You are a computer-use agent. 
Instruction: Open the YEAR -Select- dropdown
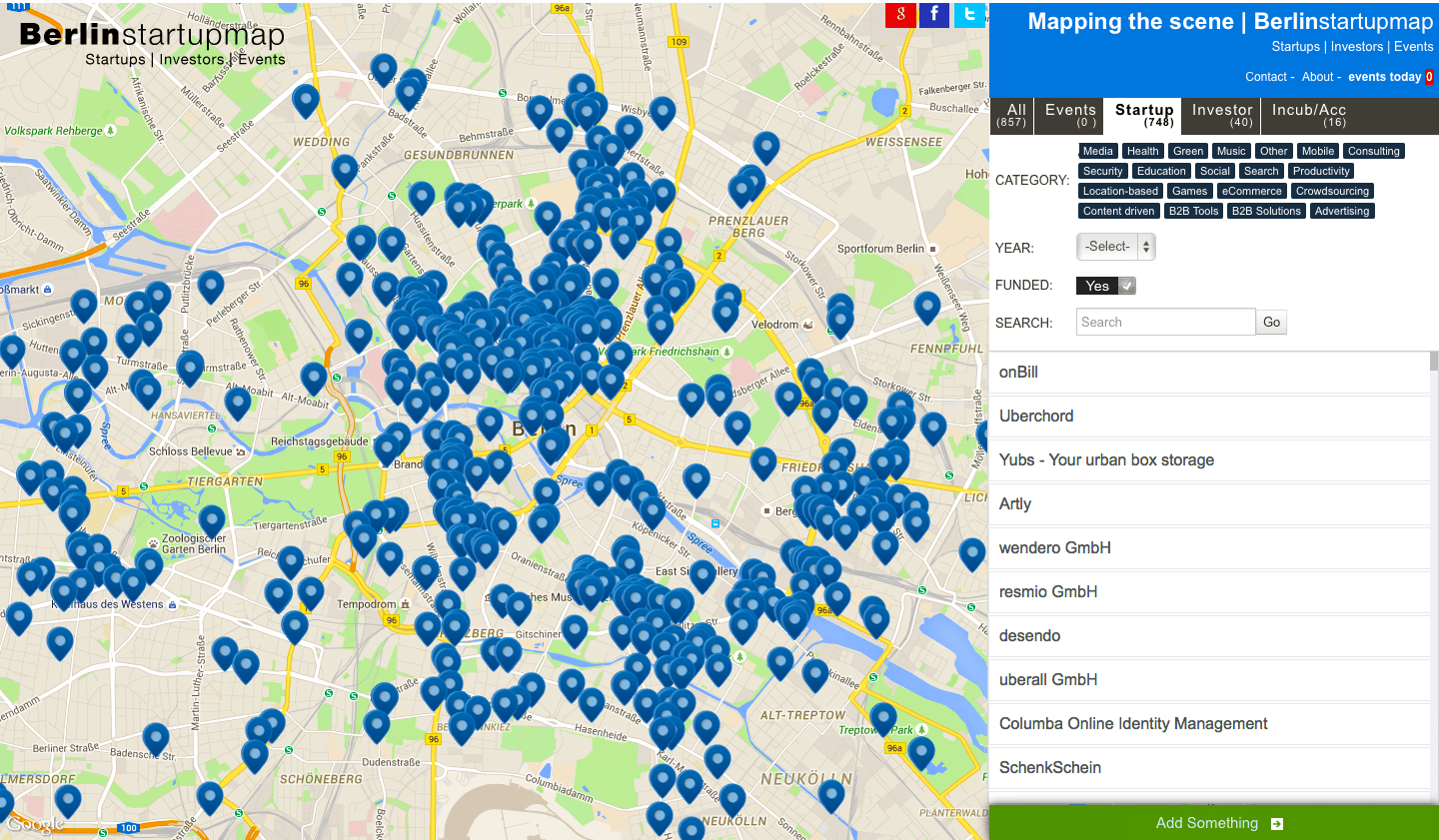[1108, 247]
